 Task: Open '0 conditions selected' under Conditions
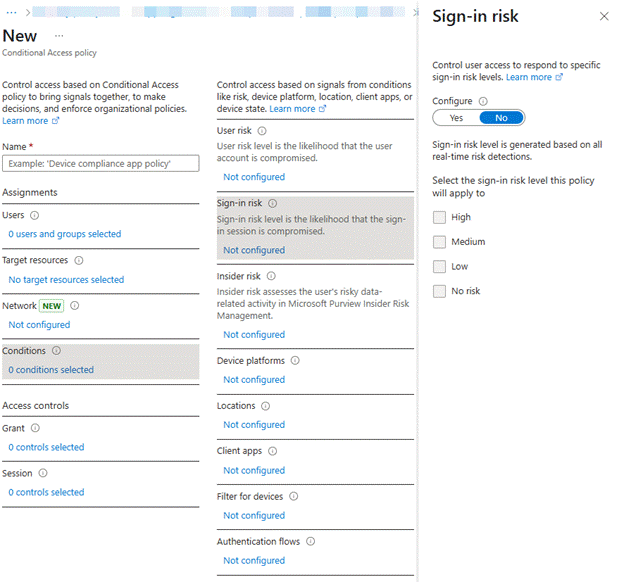tap(51, 370)
